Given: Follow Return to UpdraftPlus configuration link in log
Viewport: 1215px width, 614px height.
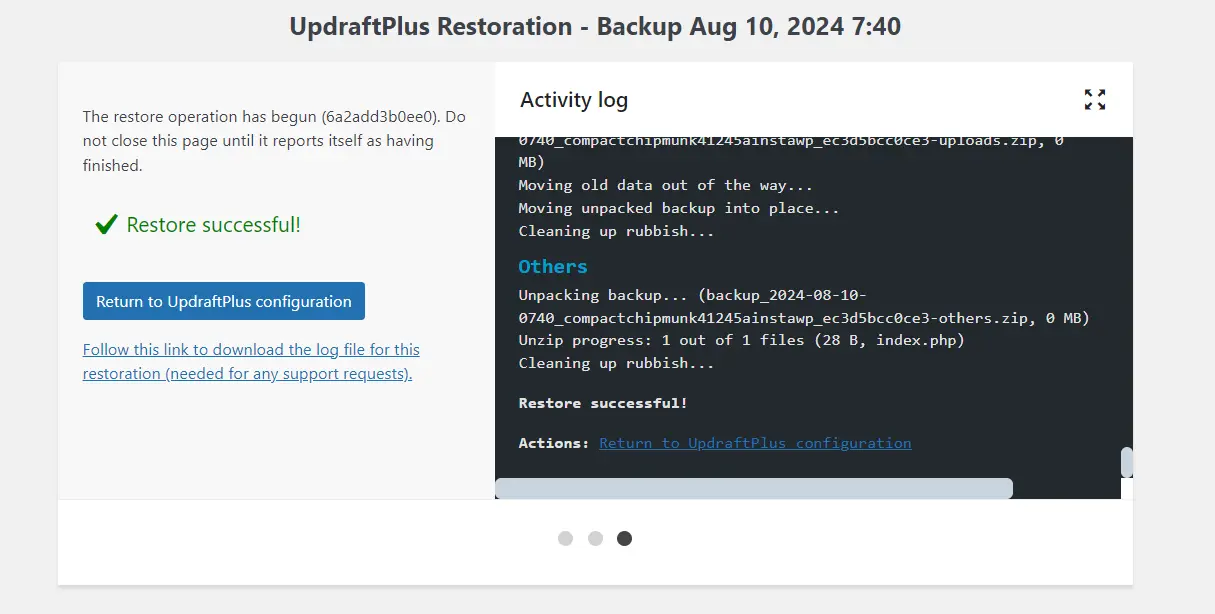Looking at the screenshot, I should click(x=755, y=443).
